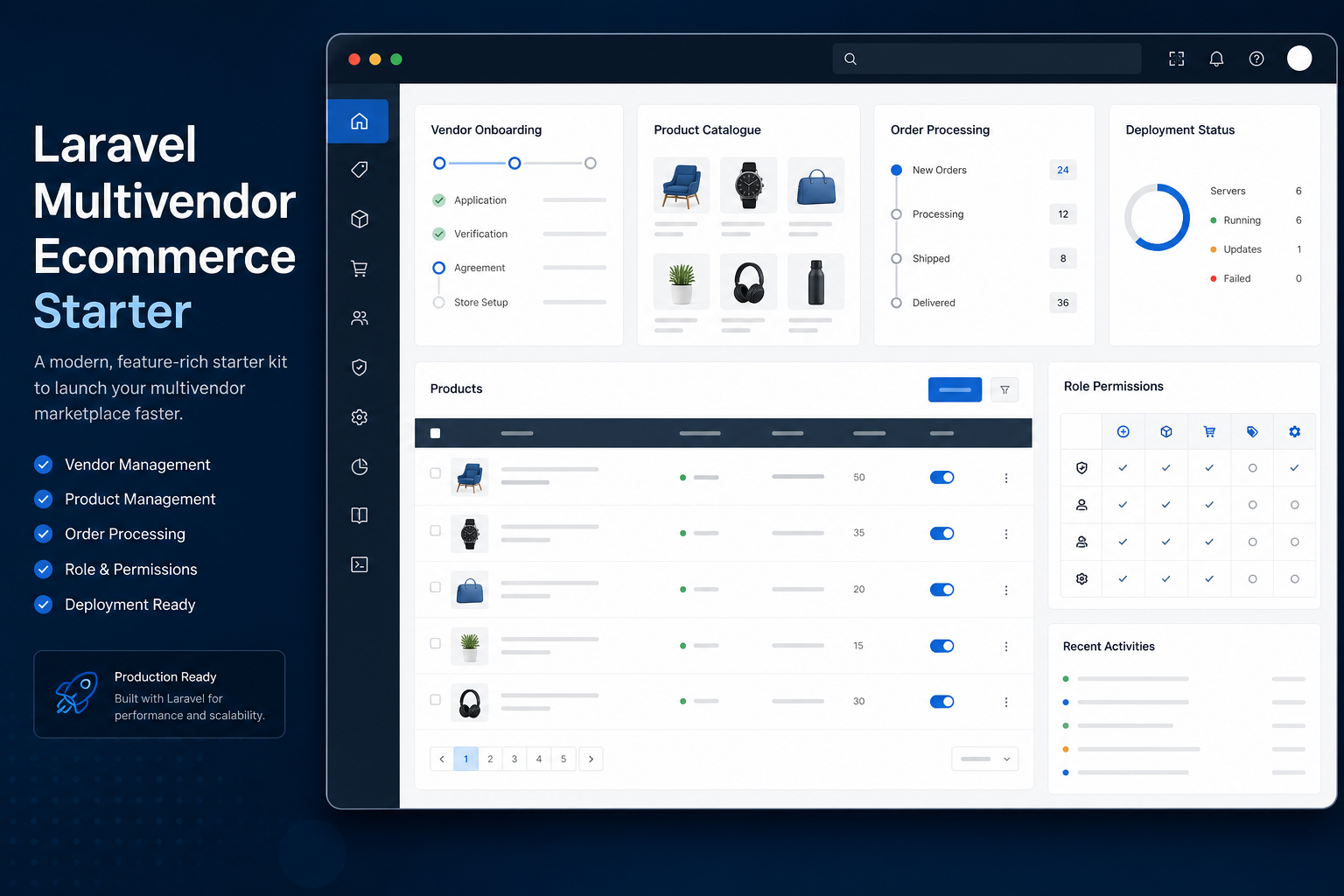The width and height of the screenshot is (1344, 896).
Task: Focus the top search input field
Action: (x=987, y=59)
